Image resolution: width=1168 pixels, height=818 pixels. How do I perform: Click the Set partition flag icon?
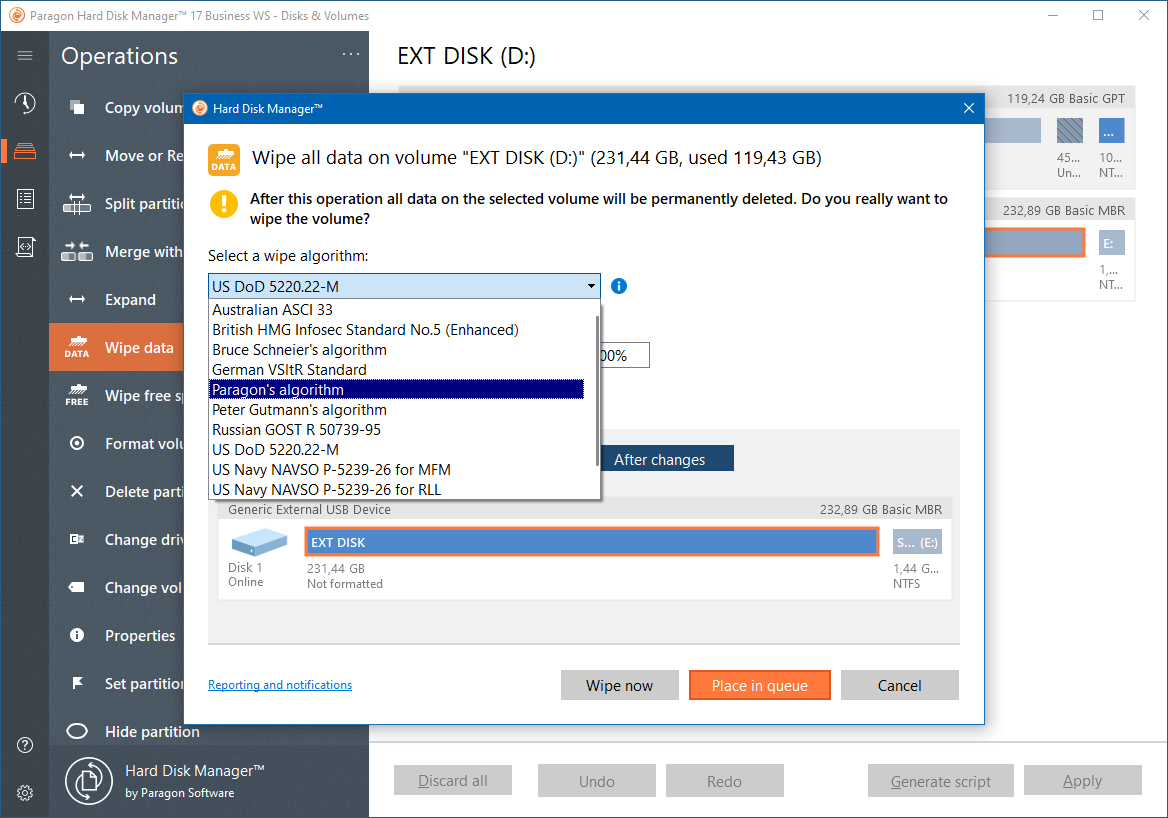(77, 683)
